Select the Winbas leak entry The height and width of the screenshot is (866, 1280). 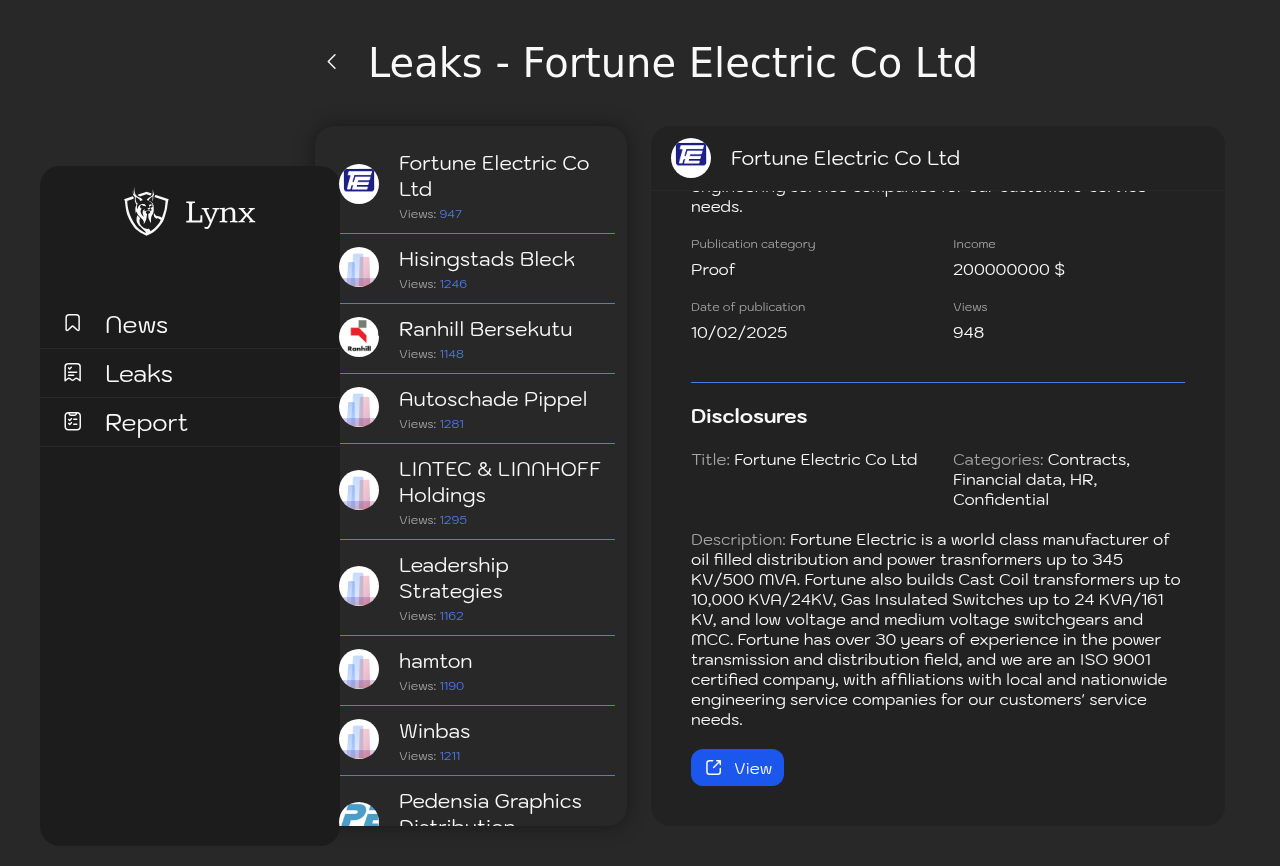(477, 741)
